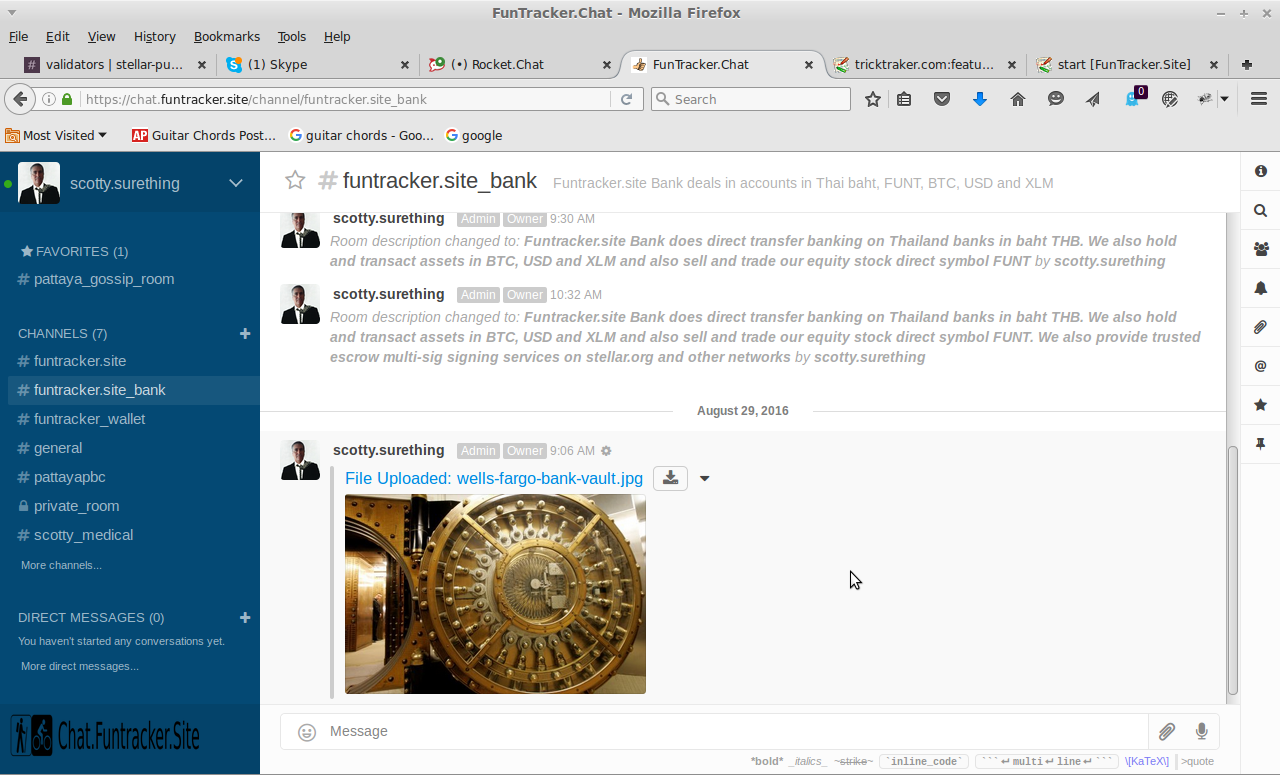
Task: Open the Most Visited bookmarks dropdown
Action: (x=65, y=135)
